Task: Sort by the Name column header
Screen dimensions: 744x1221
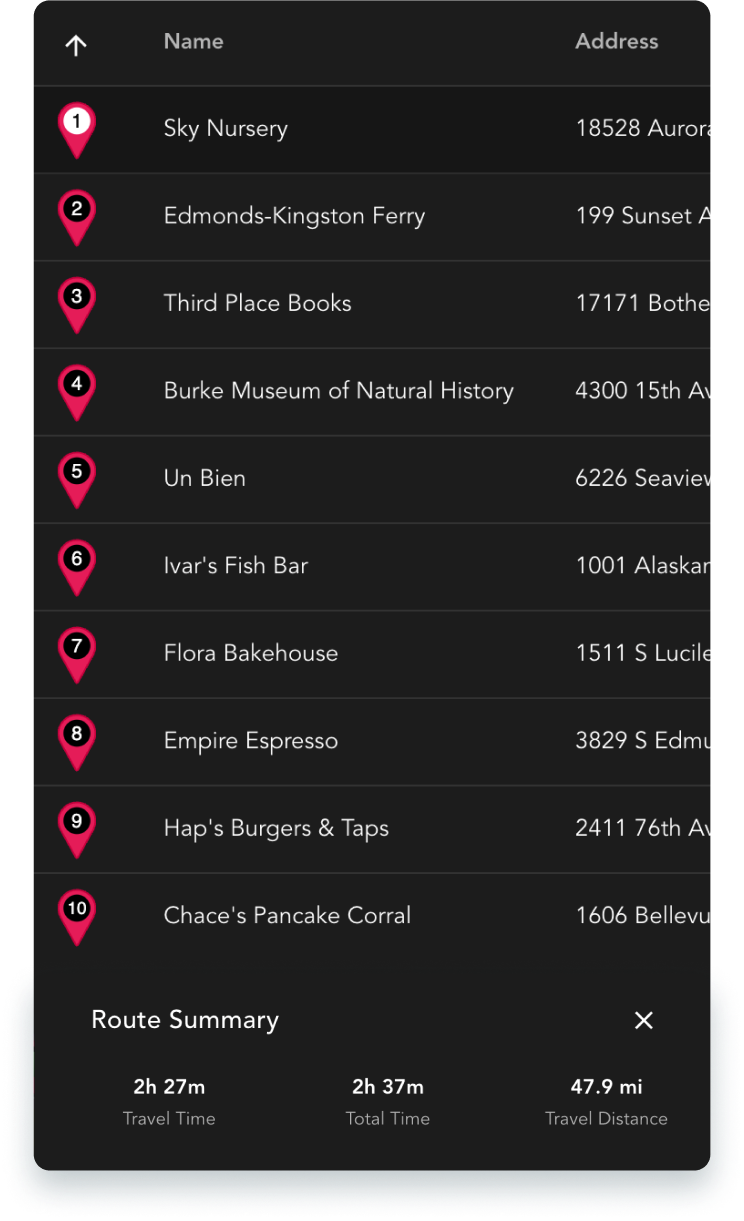Action: (193, 42)
